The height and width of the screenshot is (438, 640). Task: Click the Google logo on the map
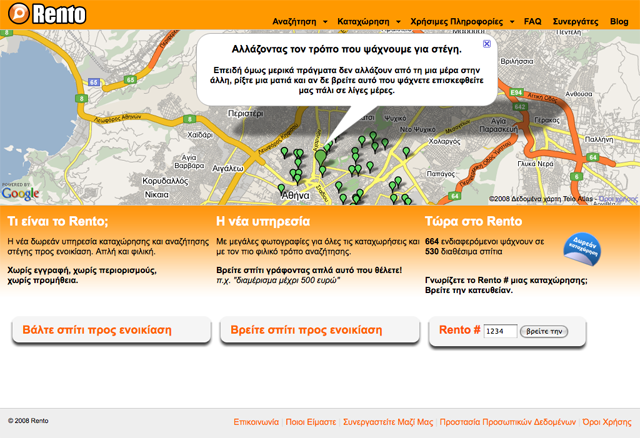(20, 193)
